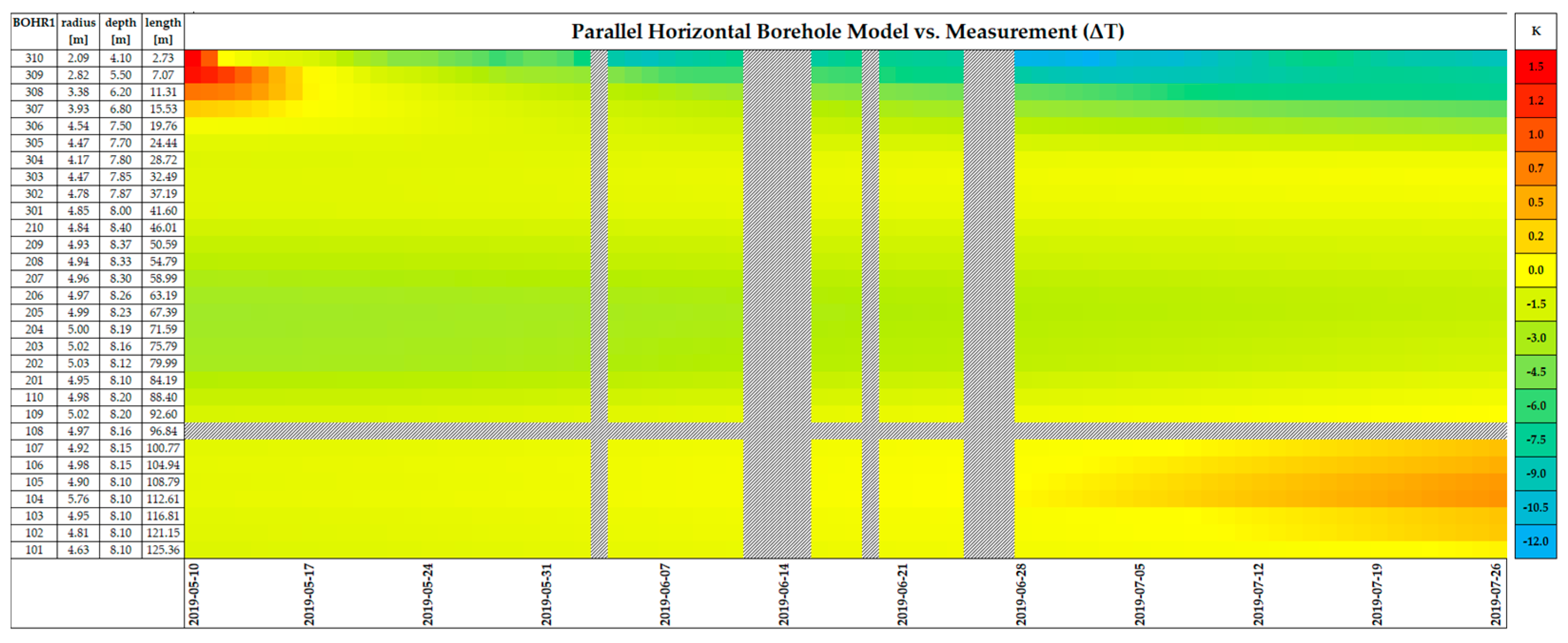Click the 2019-06-28 date label

click(x=1021, y=594)
